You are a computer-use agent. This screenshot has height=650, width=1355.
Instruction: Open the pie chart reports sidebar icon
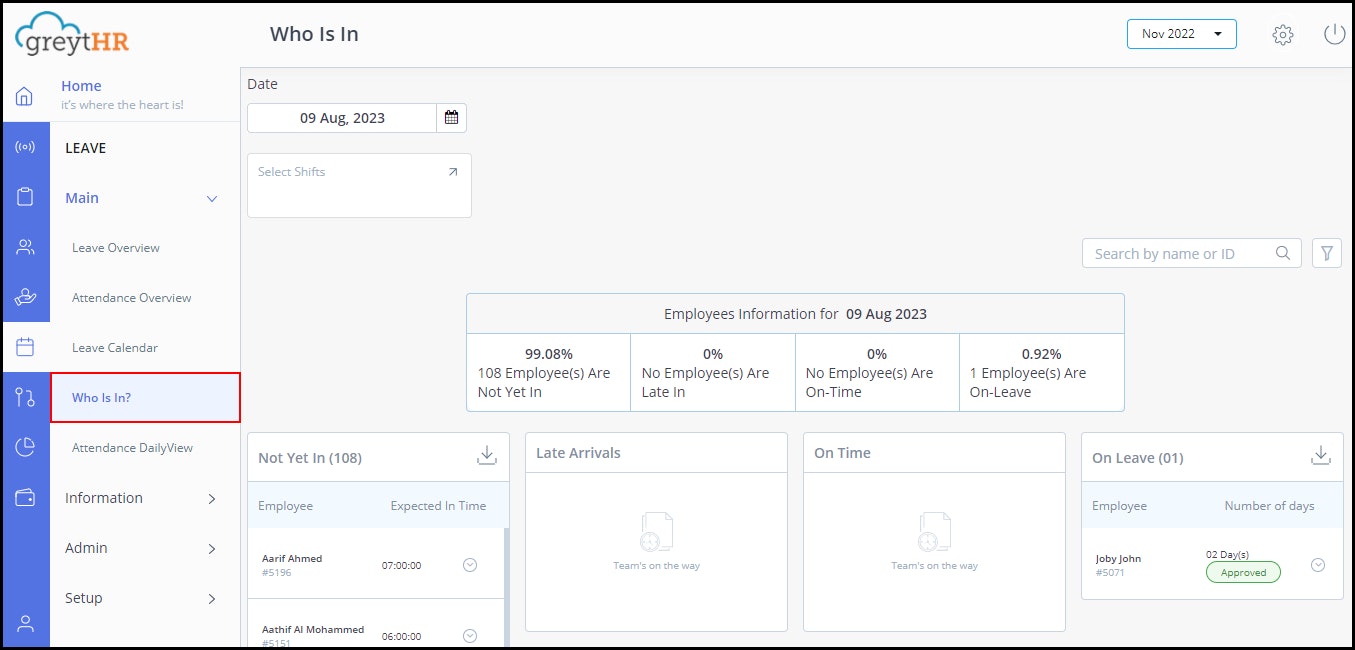(25, 447)
